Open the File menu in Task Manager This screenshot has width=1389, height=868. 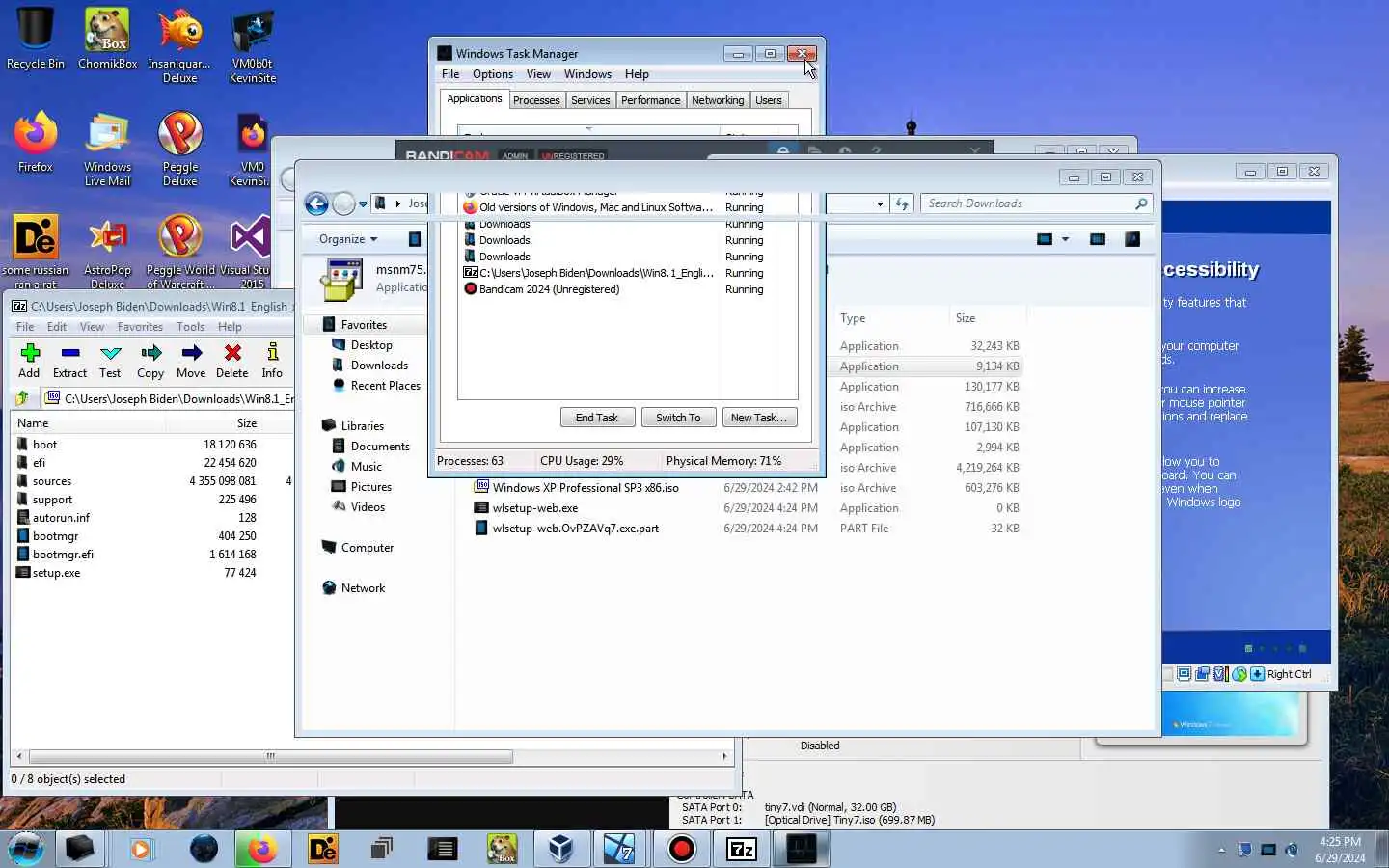pyautogui.click(x=450, y=74)
